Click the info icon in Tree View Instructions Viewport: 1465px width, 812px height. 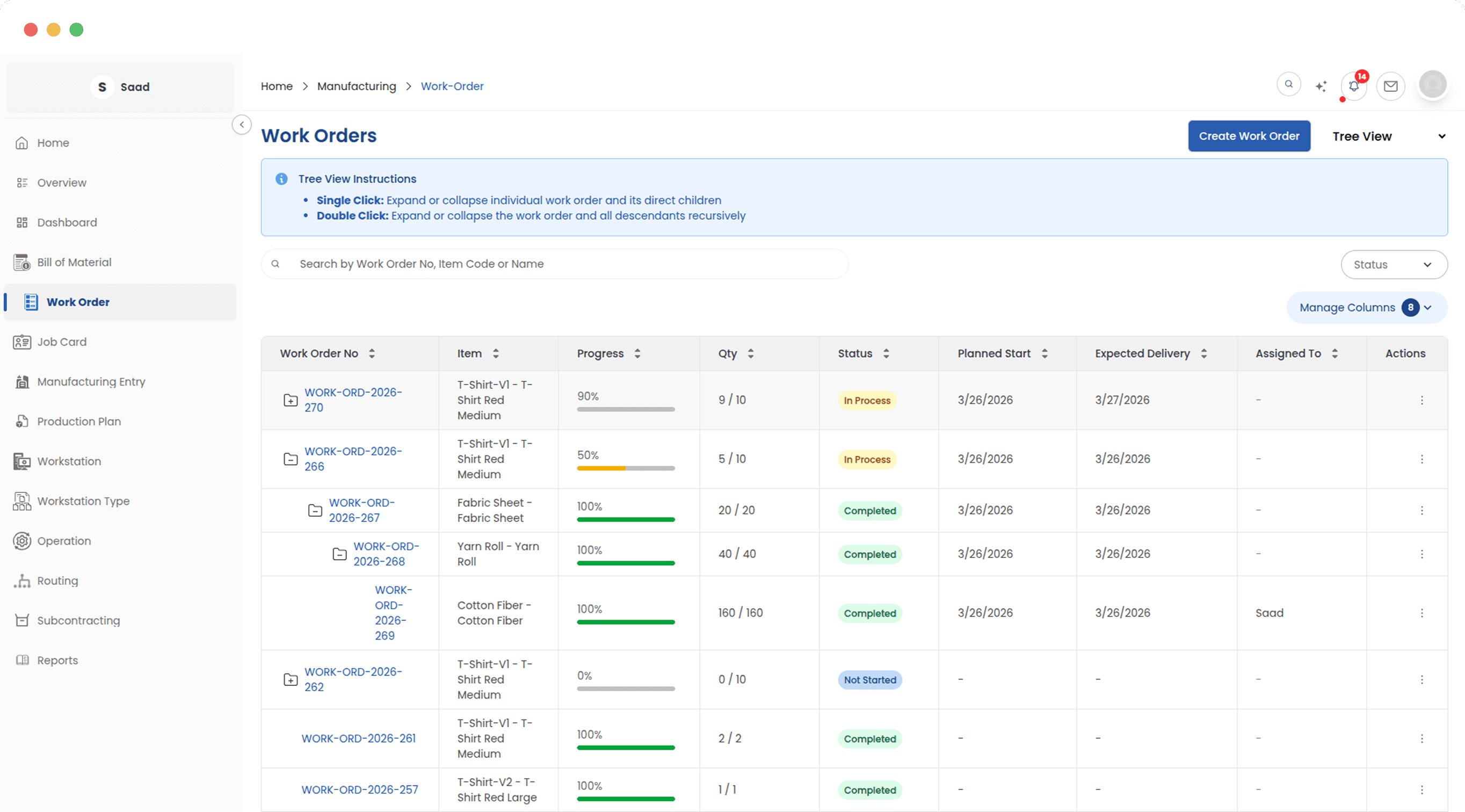(281, 179)
